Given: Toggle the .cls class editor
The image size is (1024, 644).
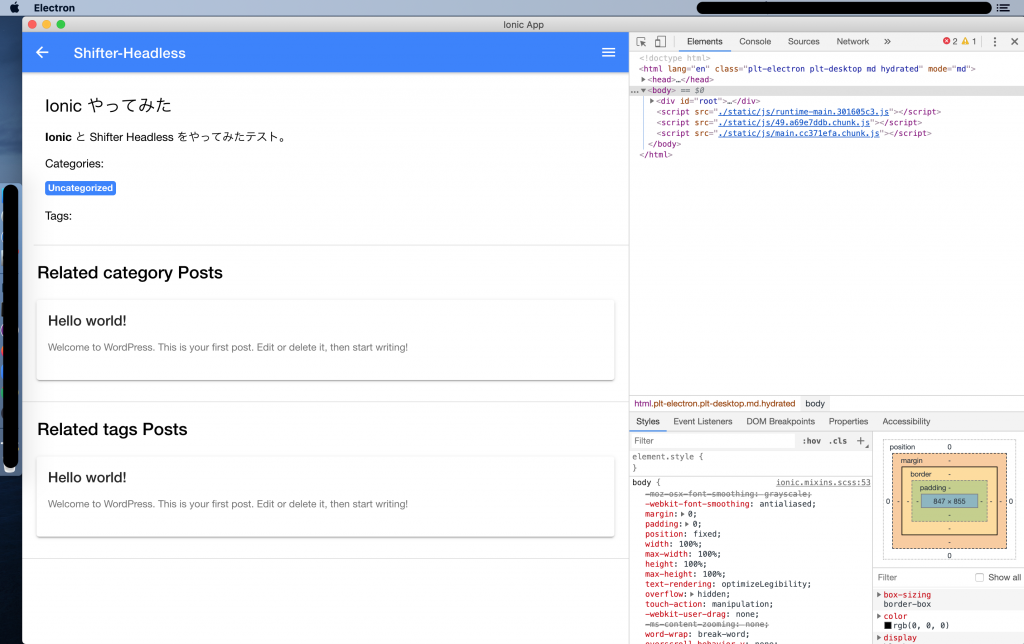Looking at the screenshot, I should 838,442.
